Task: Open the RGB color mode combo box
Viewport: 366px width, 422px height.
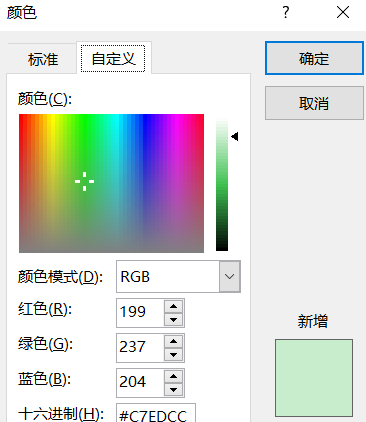Action: pyautogui.click(x=178, y=276)
